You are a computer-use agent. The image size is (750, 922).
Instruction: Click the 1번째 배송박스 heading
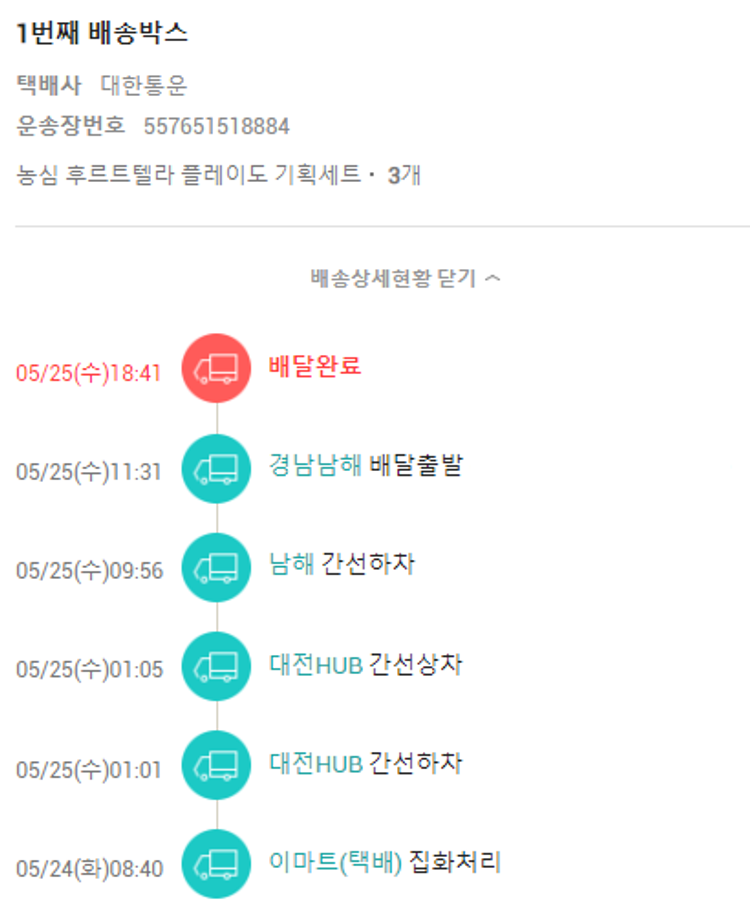tap(102, 33)
